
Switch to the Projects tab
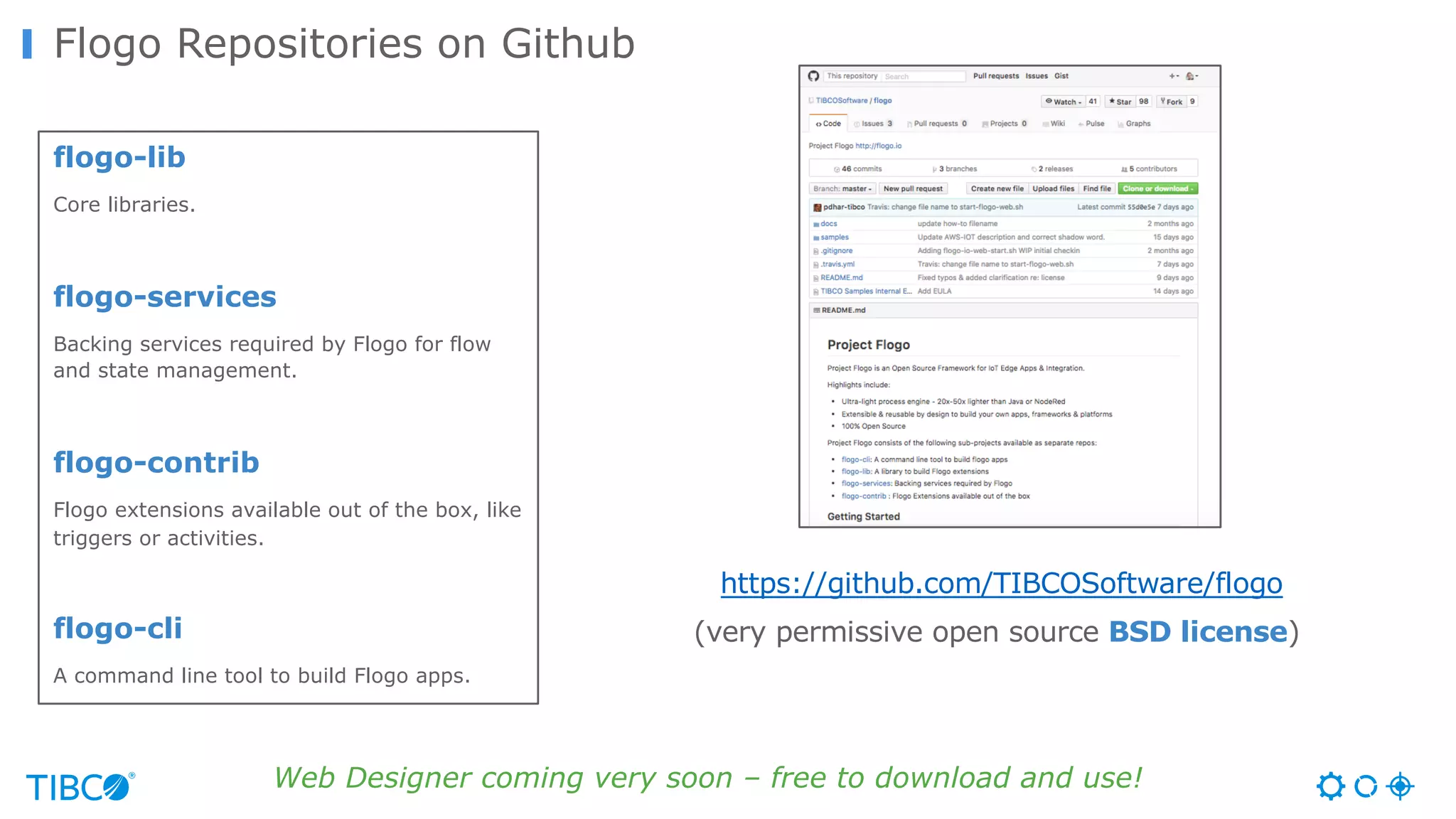pos(1005,124)
